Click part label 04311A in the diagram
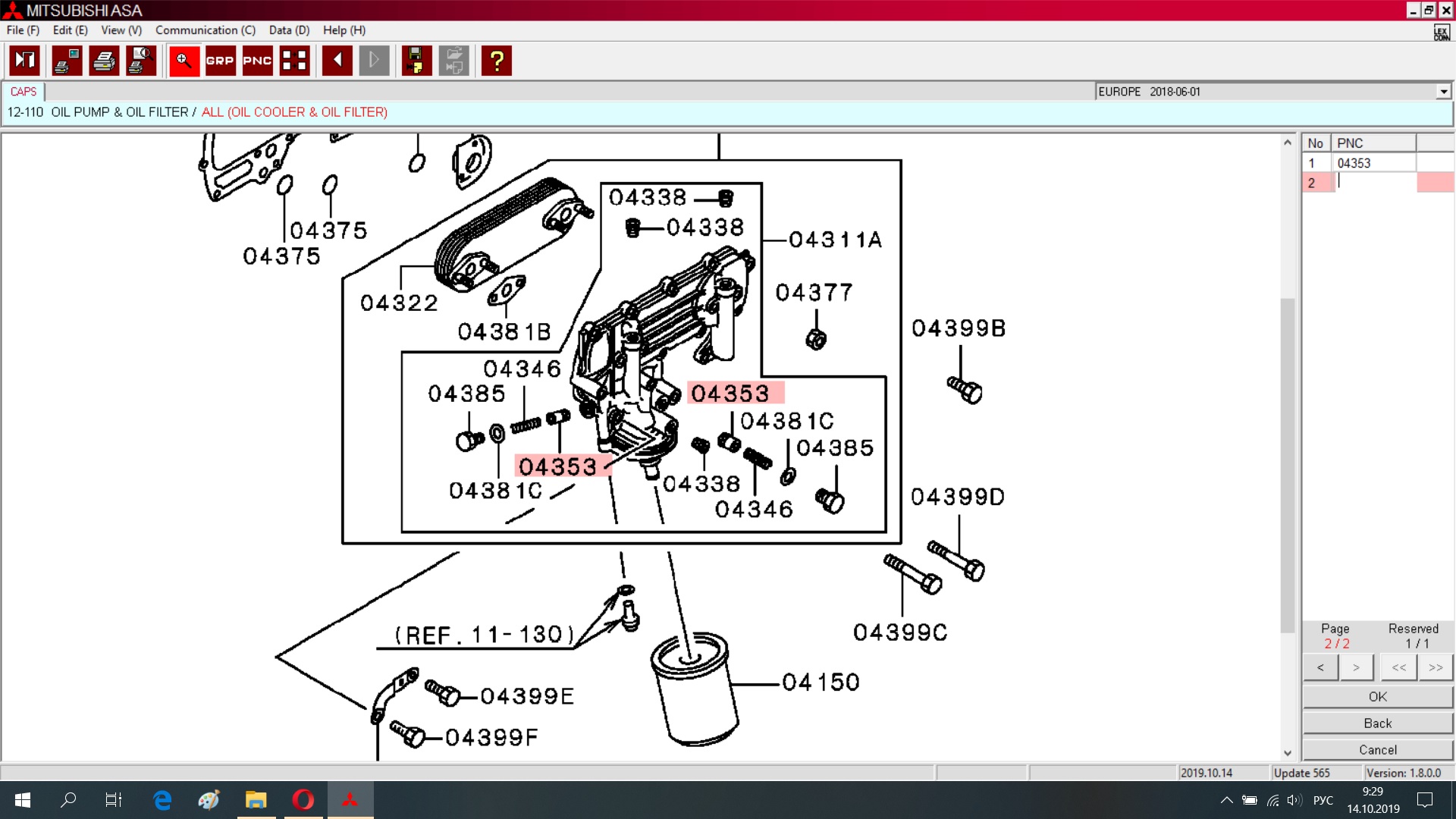 [836, 240]
